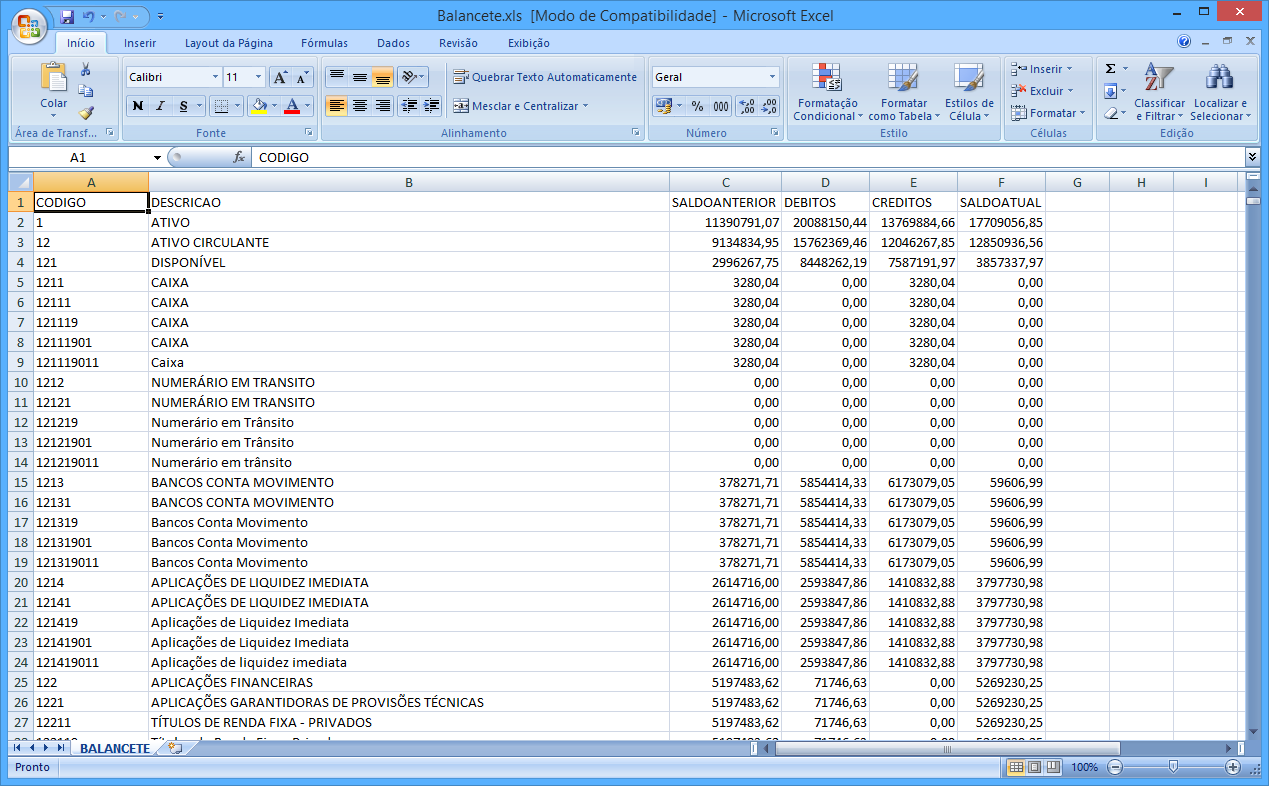Center cell text horizontally

tap(360, 106)
